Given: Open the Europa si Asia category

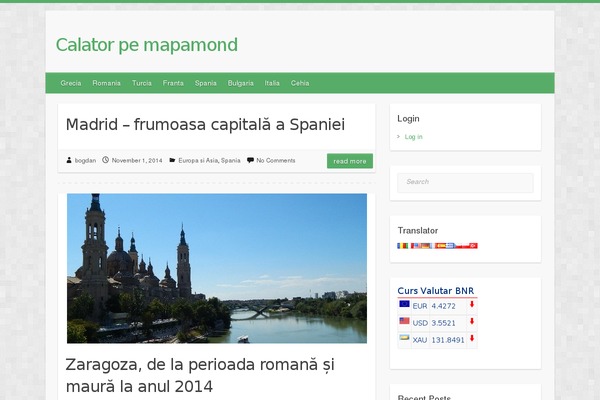Looking at the screenshot, I should pos(198,160).
